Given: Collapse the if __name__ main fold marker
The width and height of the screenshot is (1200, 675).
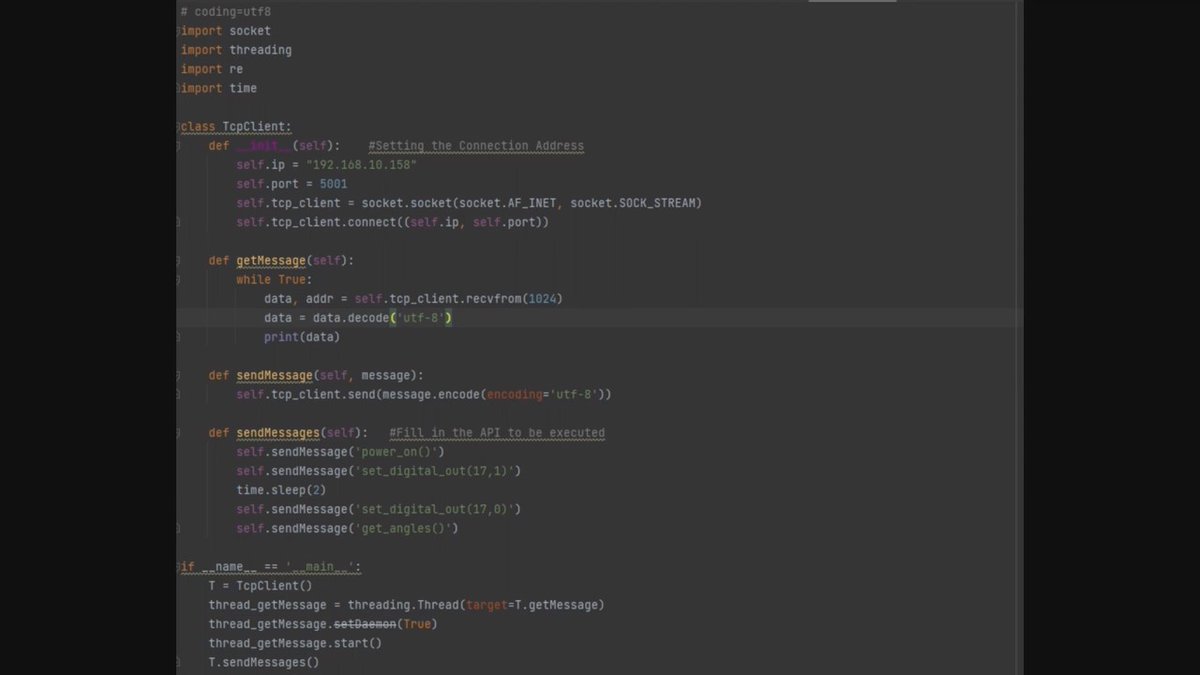Looking at the screenshot, I should (x=180, y=567).
